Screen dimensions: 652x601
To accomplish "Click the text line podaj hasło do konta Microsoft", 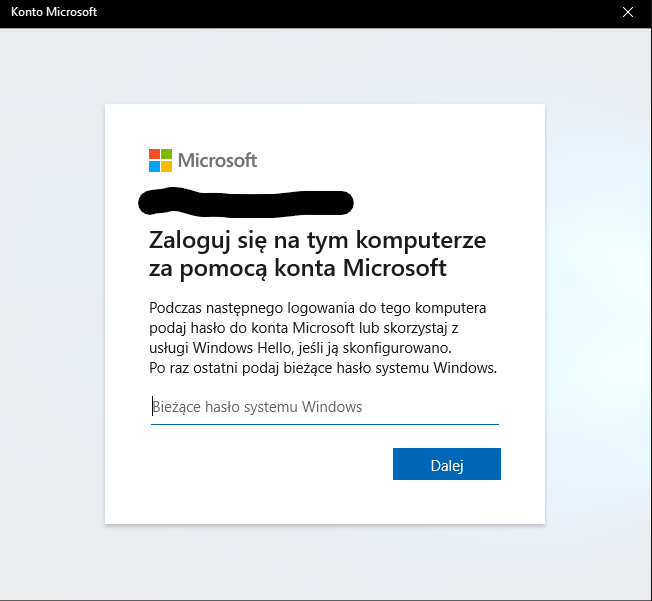I will [304, 328].
